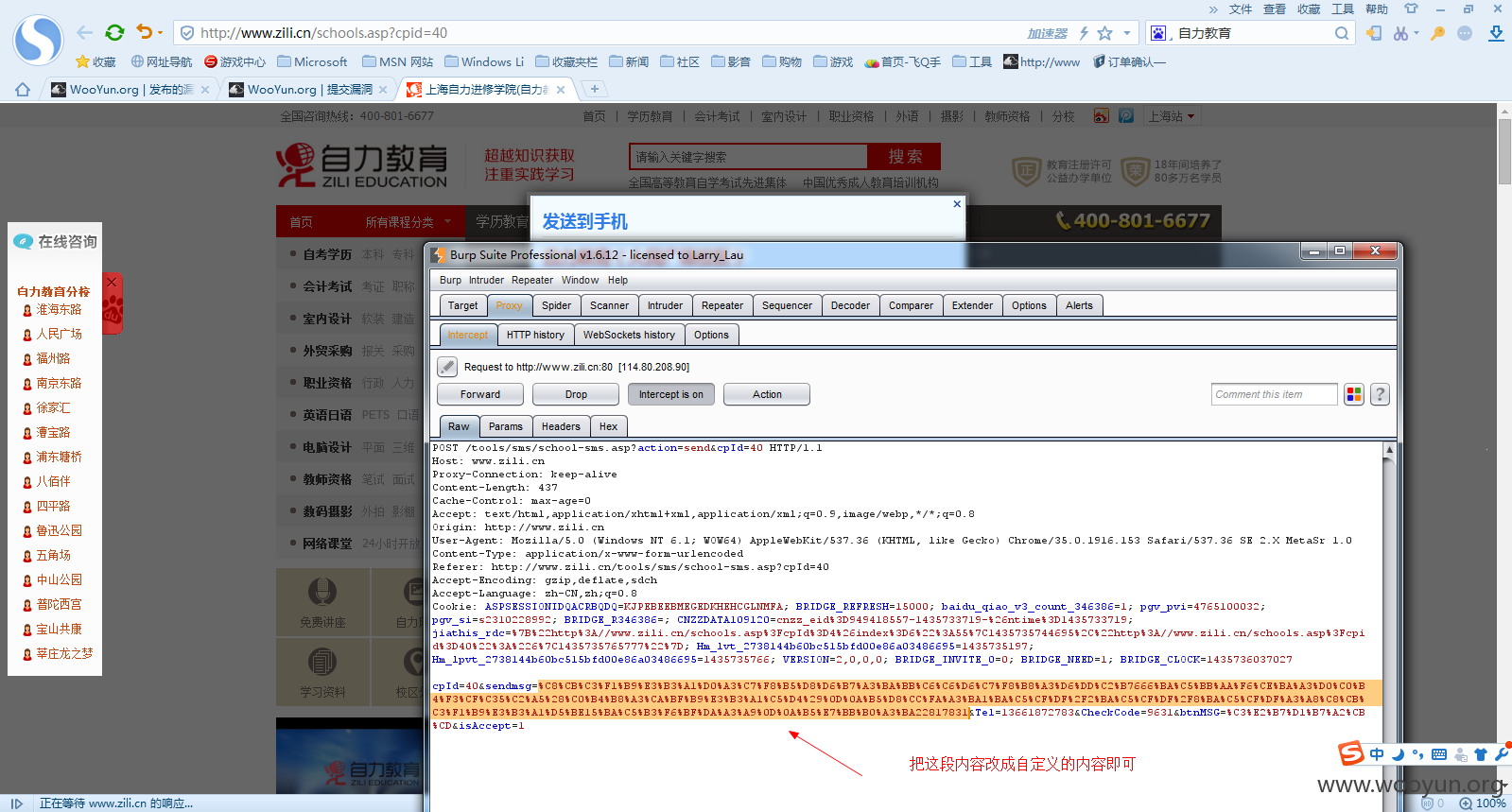Open Burp Suite Repeater menu
This screenshot has width=1512, height=812.
coord(532,280)
